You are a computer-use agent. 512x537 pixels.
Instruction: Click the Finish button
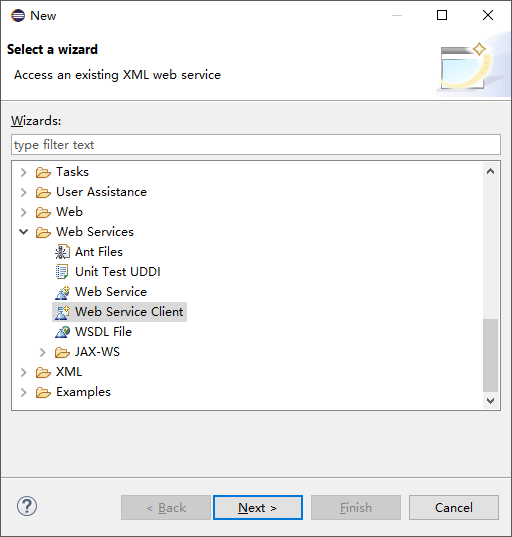click(356, 508)
